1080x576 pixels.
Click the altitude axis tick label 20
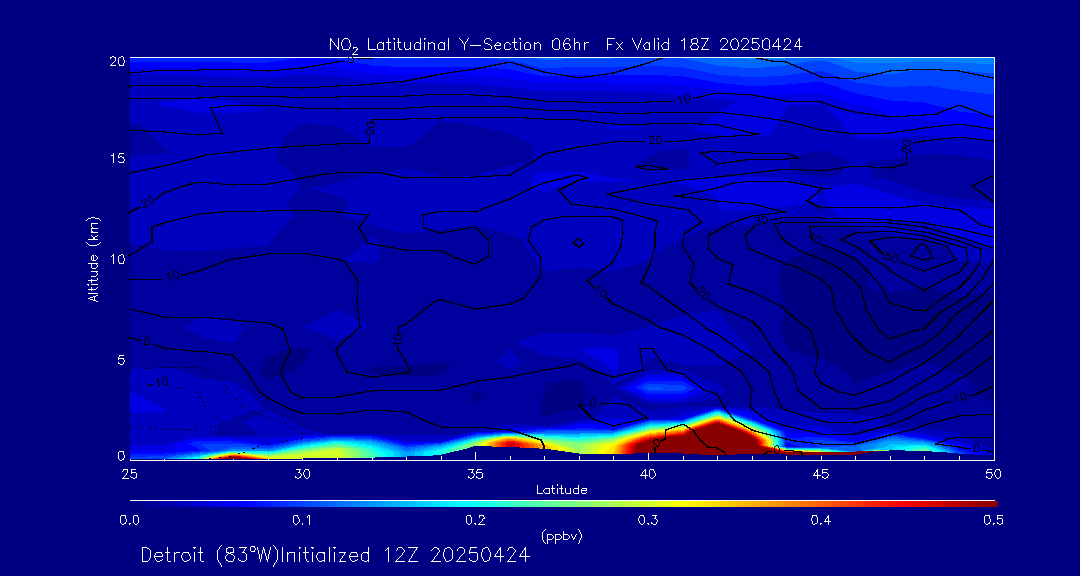[x=115, y=61]
